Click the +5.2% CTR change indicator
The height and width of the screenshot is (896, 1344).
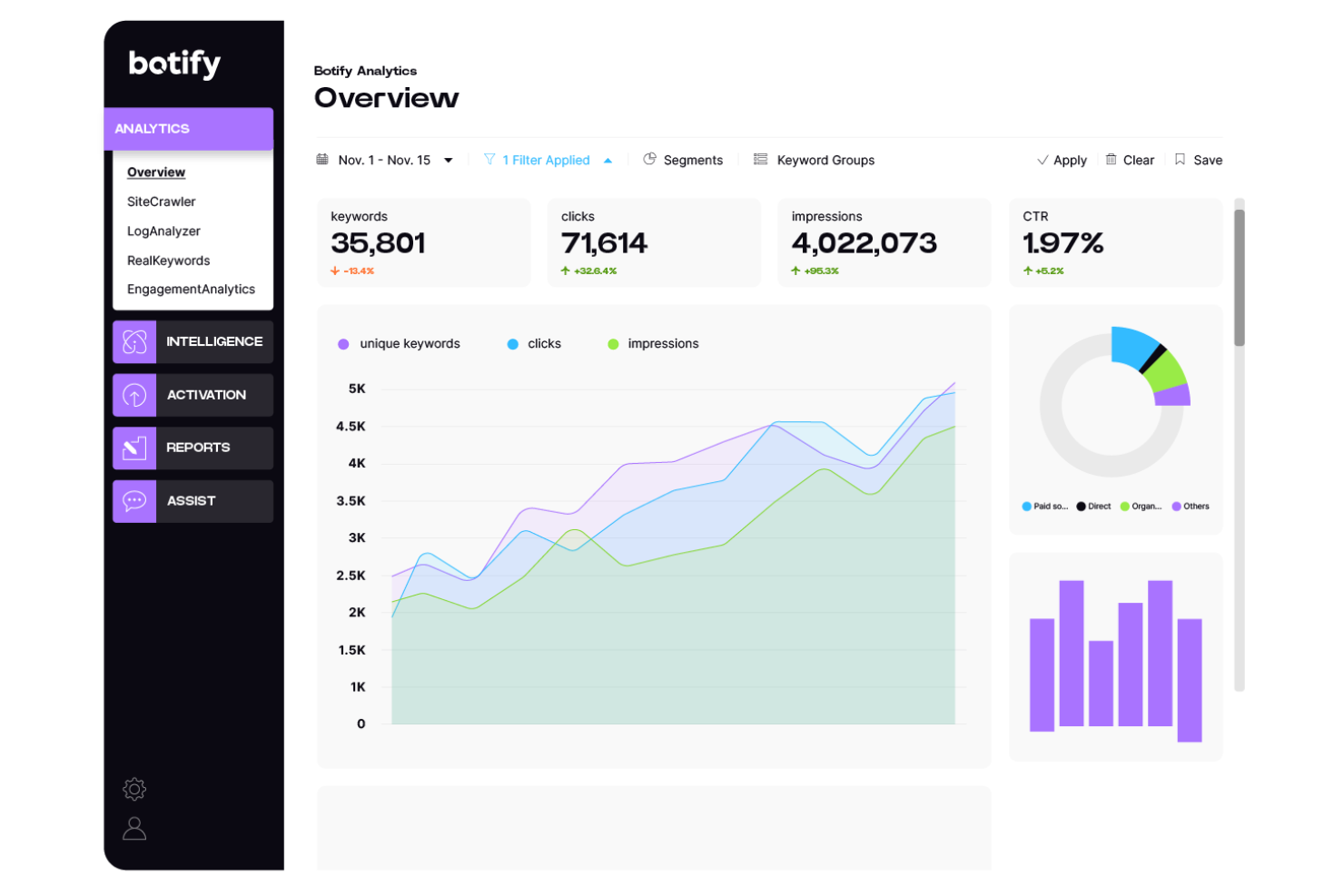tap(1043, 271)
